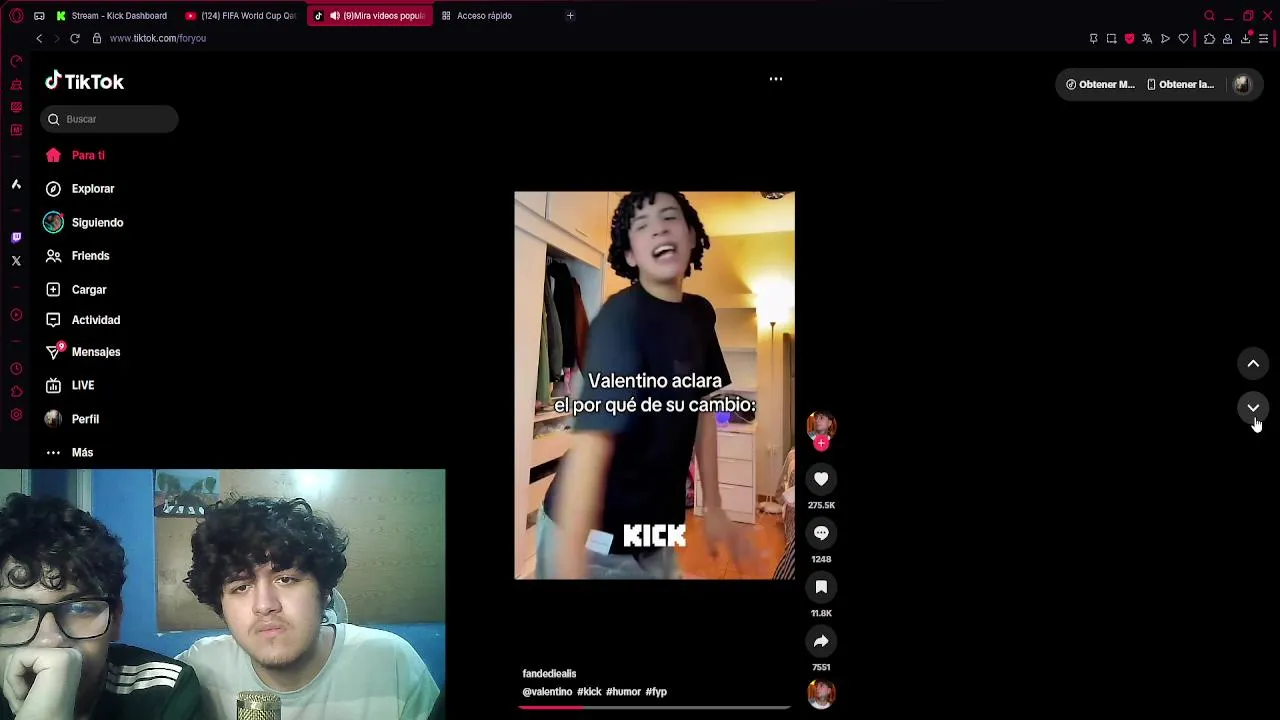Open the Para ti feed

point(75,155)
